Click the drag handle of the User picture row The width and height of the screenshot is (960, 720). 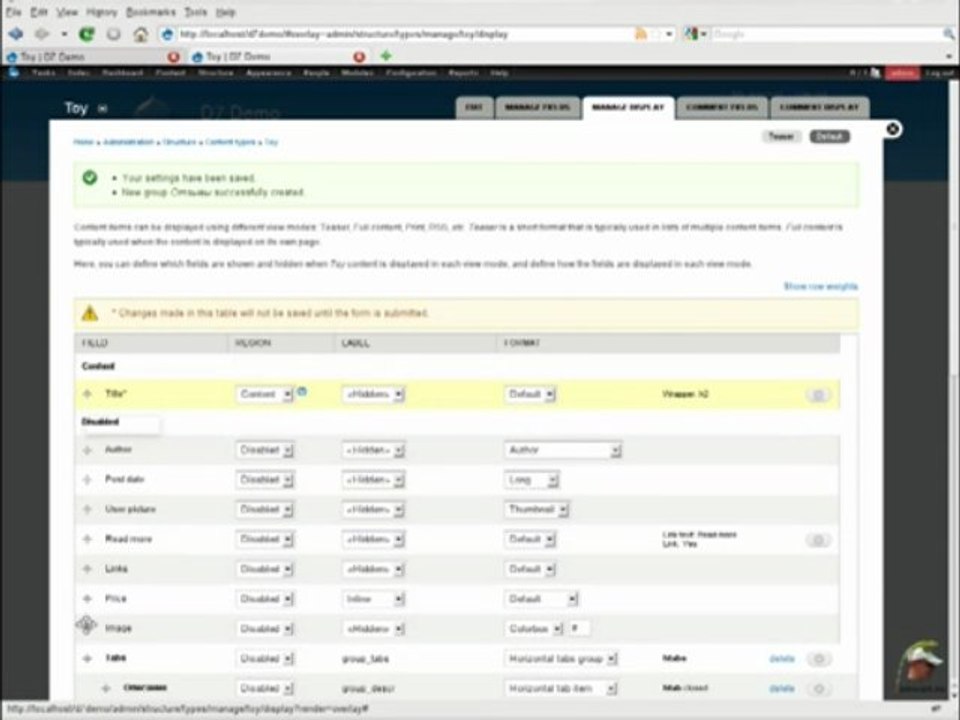pyautogui.click(x=87, y=509)
